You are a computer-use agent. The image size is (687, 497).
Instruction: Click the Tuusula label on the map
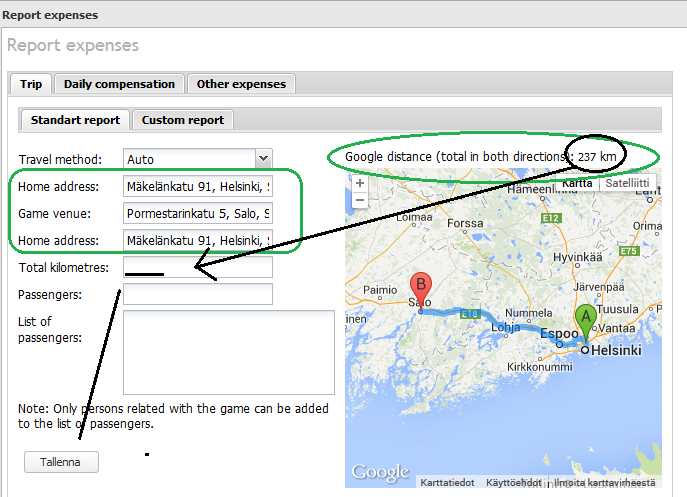point(617,309)
